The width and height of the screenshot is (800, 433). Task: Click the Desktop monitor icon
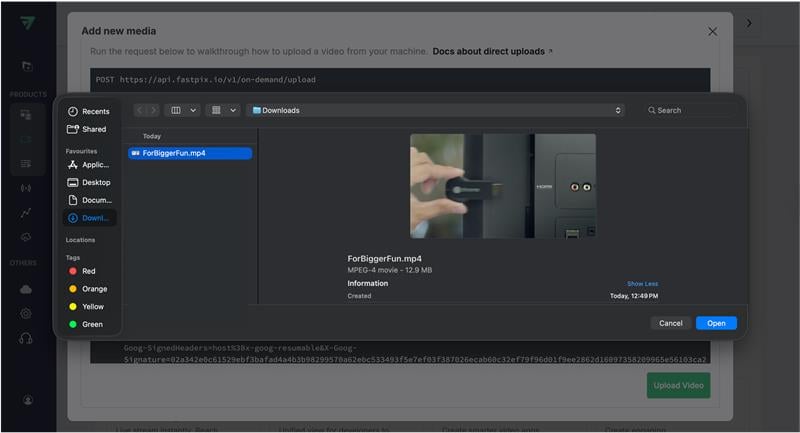[73, 182]
